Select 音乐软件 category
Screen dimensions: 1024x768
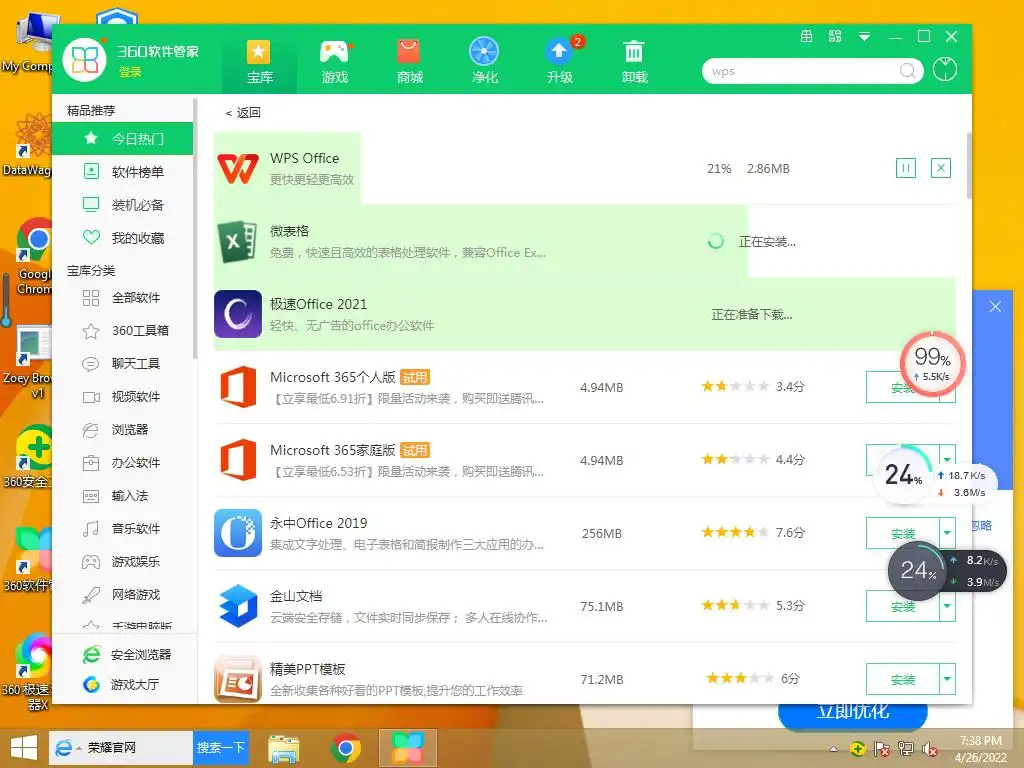click(123, 528)
